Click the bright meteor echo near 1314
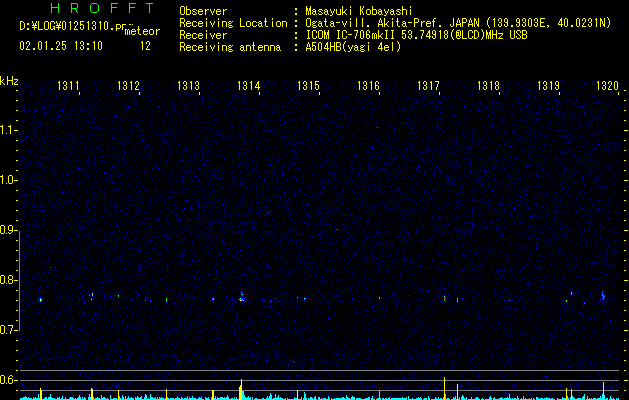This screenshot has height=400, width=629. [241, 297]
